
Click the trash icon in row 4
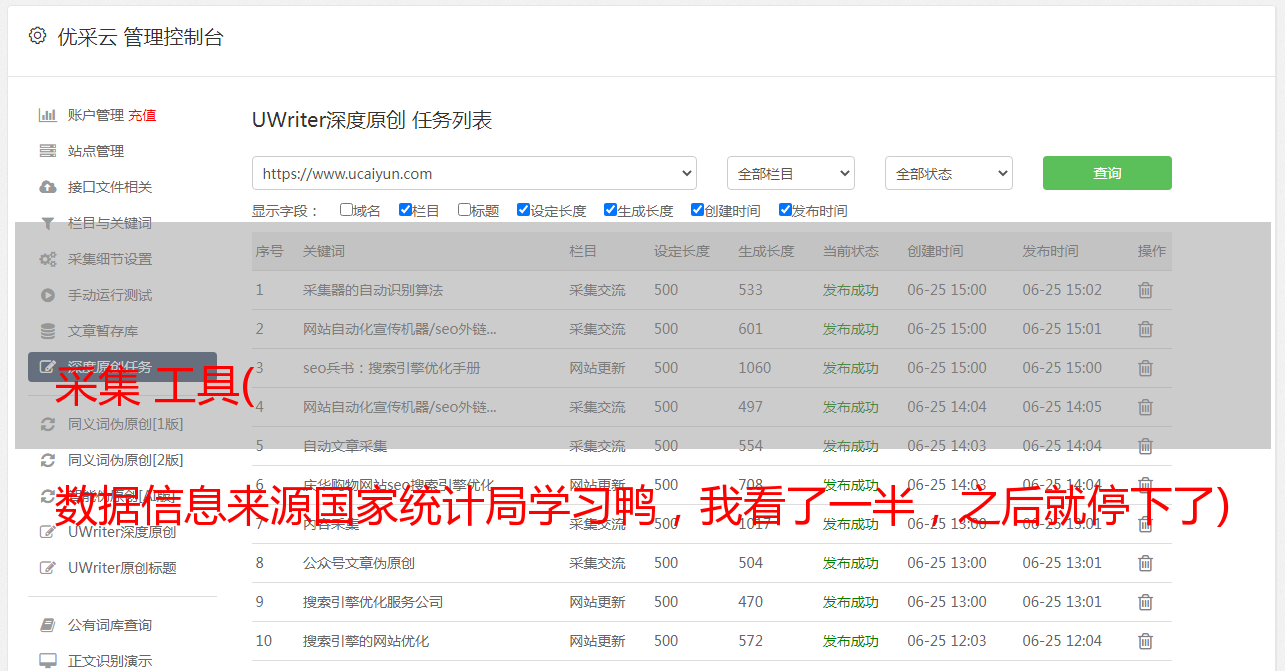(1145, 407)
